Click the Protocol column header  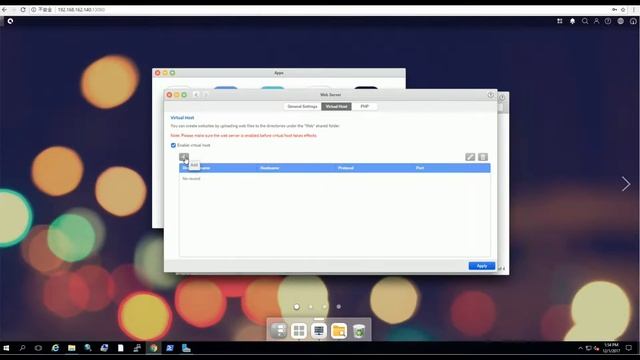(x=346, y=168)
